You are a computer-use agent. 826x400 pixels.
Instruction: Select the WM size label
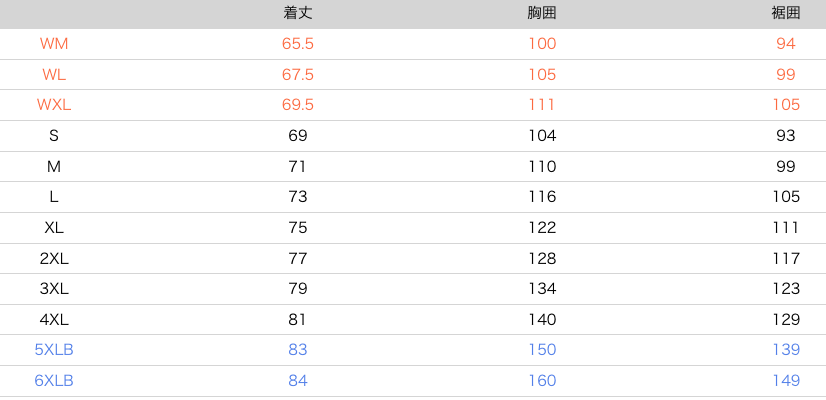tap(54, 44)
